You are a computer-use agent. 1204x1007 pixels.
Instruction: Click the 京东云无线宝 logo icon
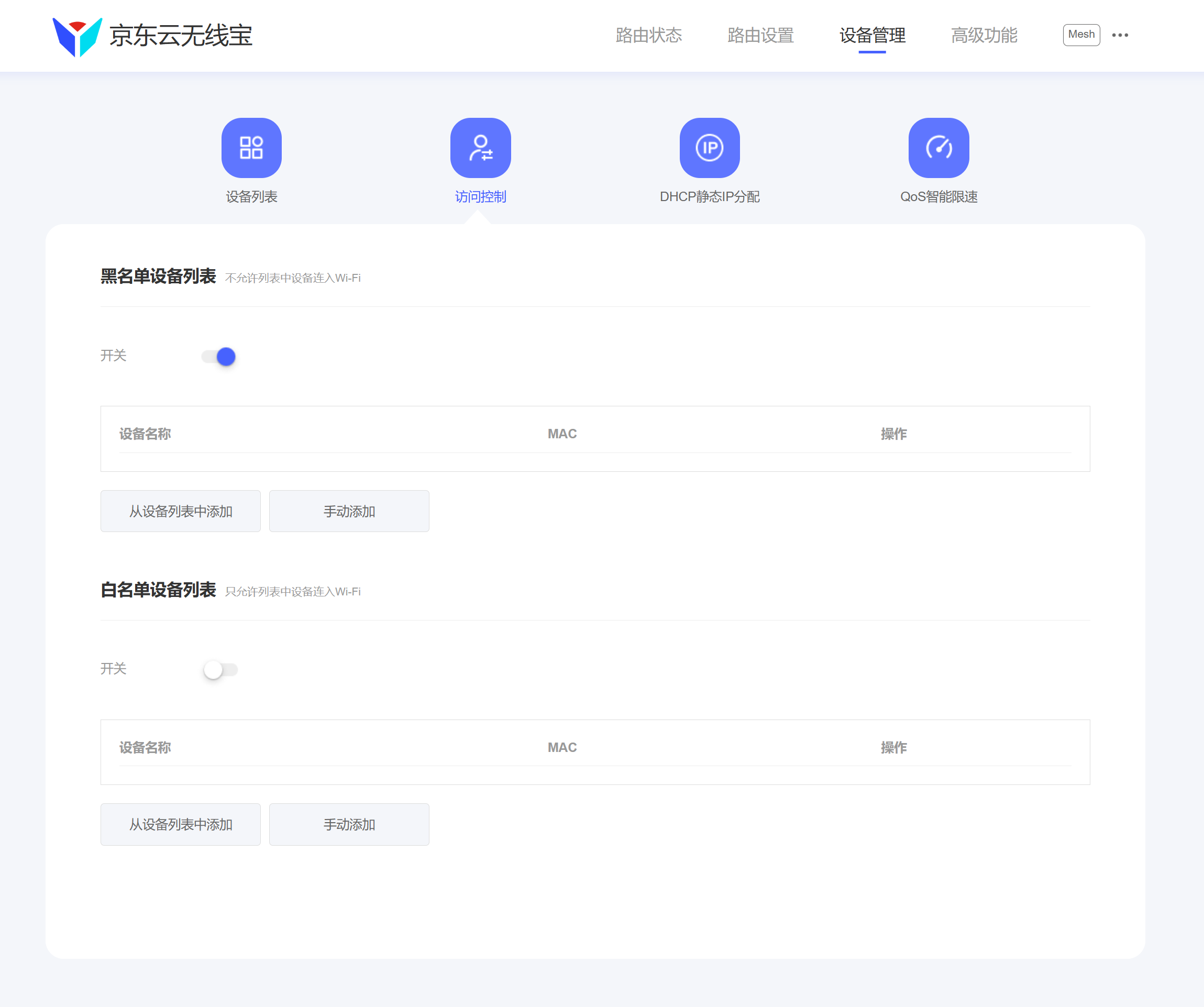pos(78,37)
